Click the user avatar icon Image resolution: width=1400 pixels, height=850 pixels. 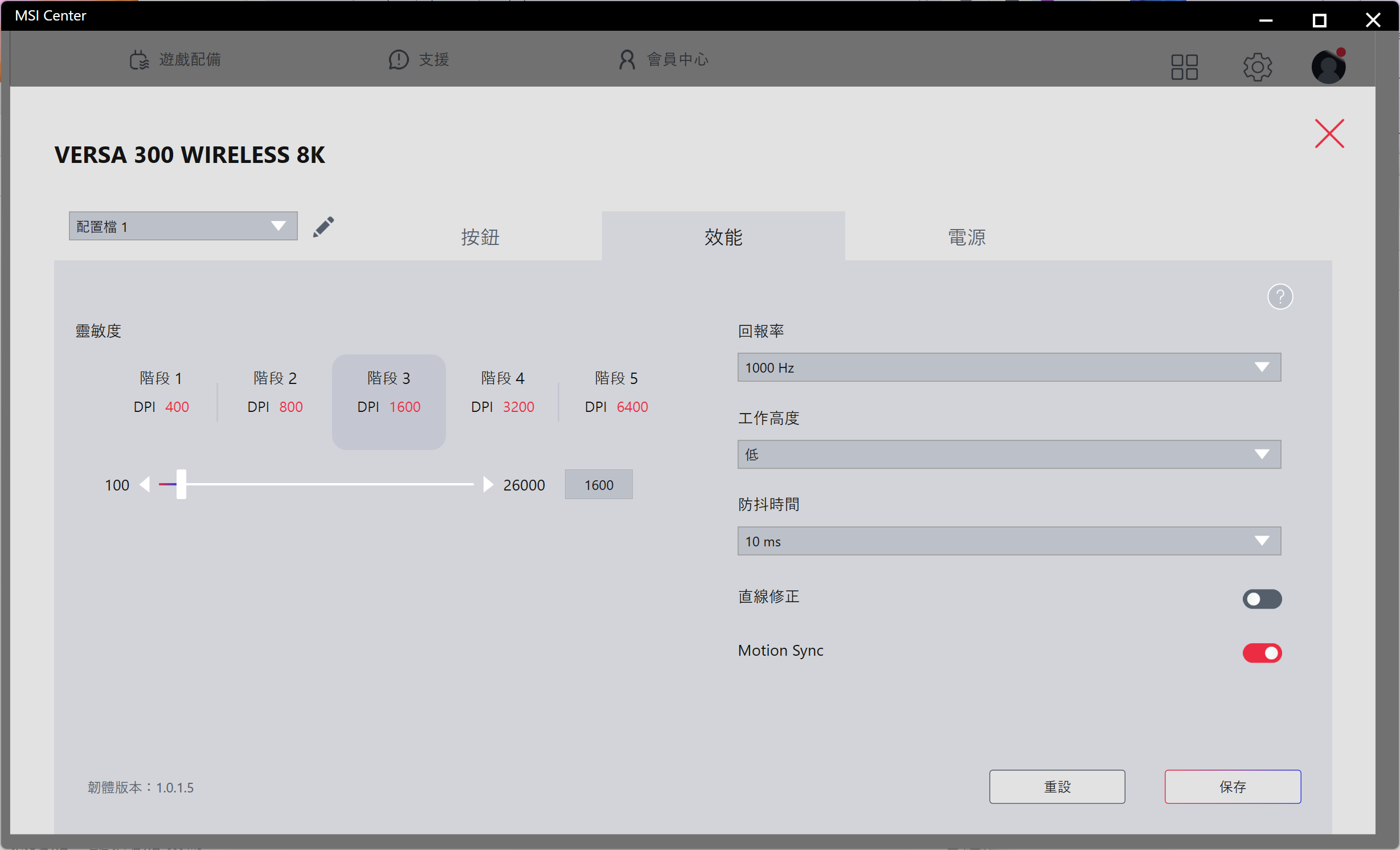tap(1328, 66)
